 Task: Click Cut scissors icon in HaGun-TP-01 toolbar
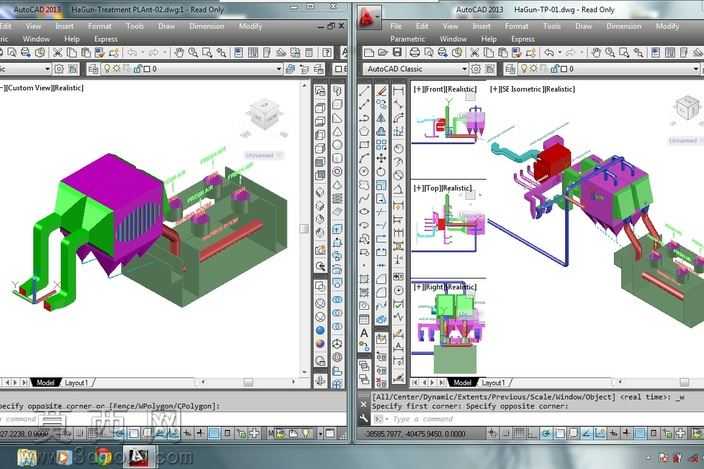475,53
